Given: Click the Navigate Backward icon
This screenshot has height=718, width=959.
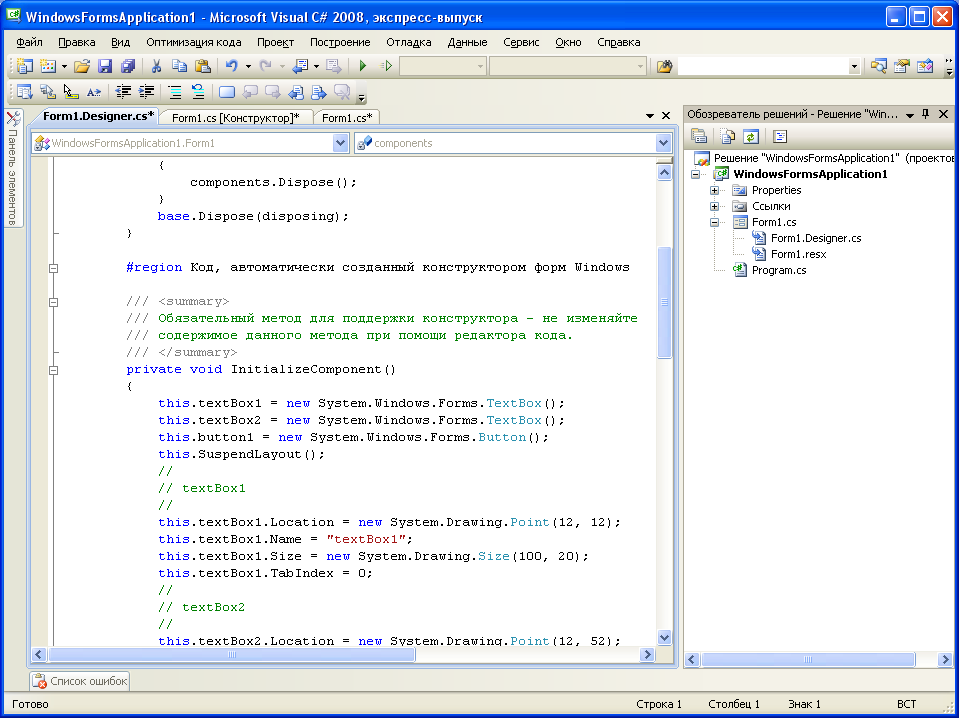Looking at the screenshot, I should [x=300, y=66].
